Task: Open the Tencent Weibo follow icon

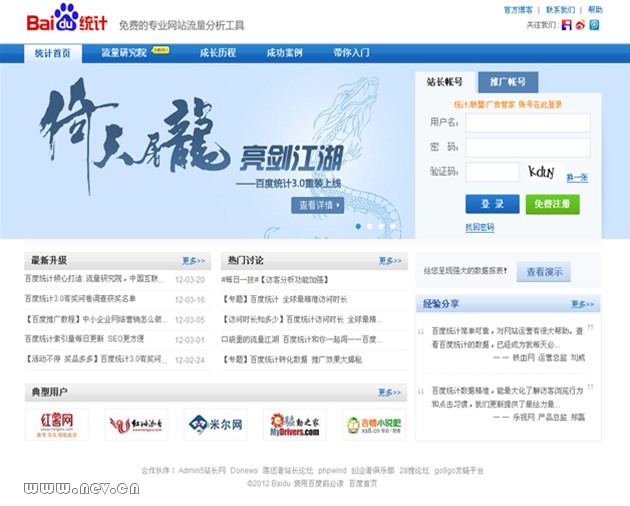Action: [594, 25]
